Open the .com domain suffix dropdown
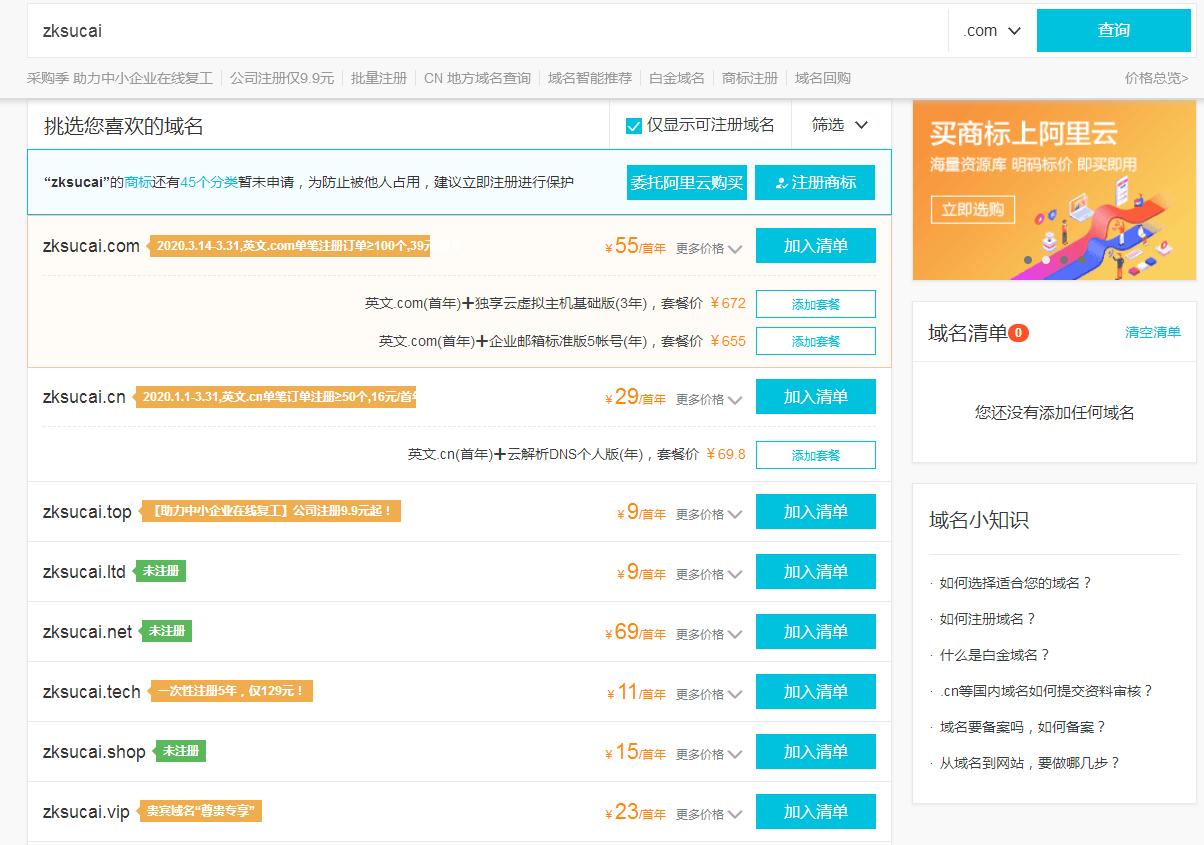1204x845 pixels. (989, 31)
